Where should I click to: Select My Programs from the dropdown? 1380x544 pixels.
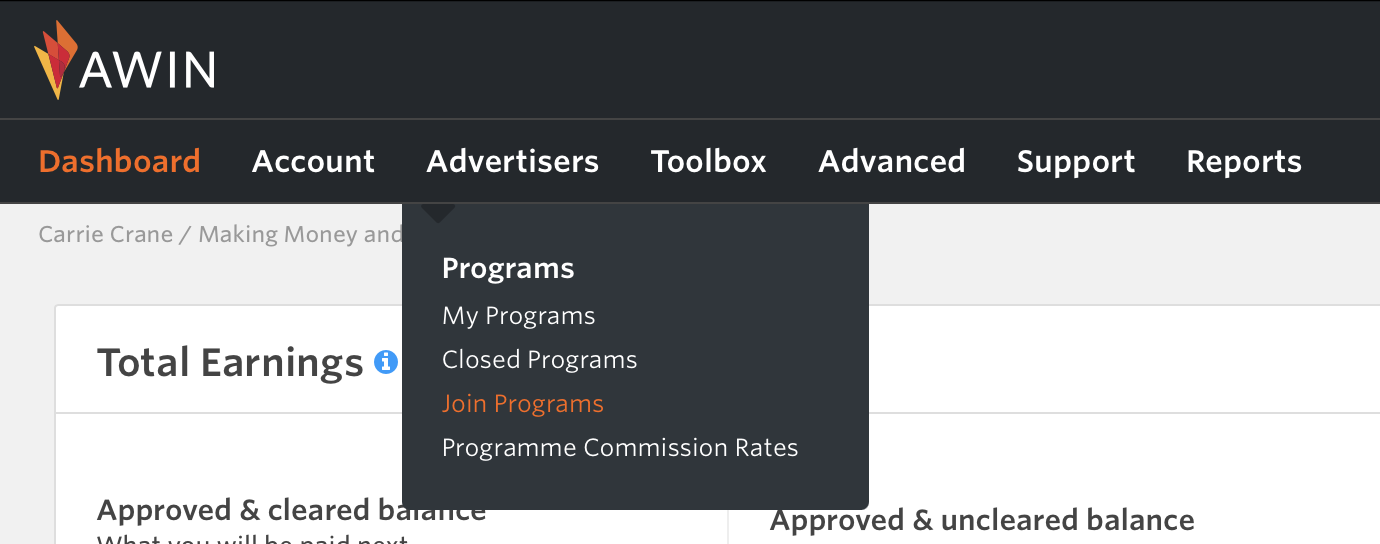click(x=518, y=316)
